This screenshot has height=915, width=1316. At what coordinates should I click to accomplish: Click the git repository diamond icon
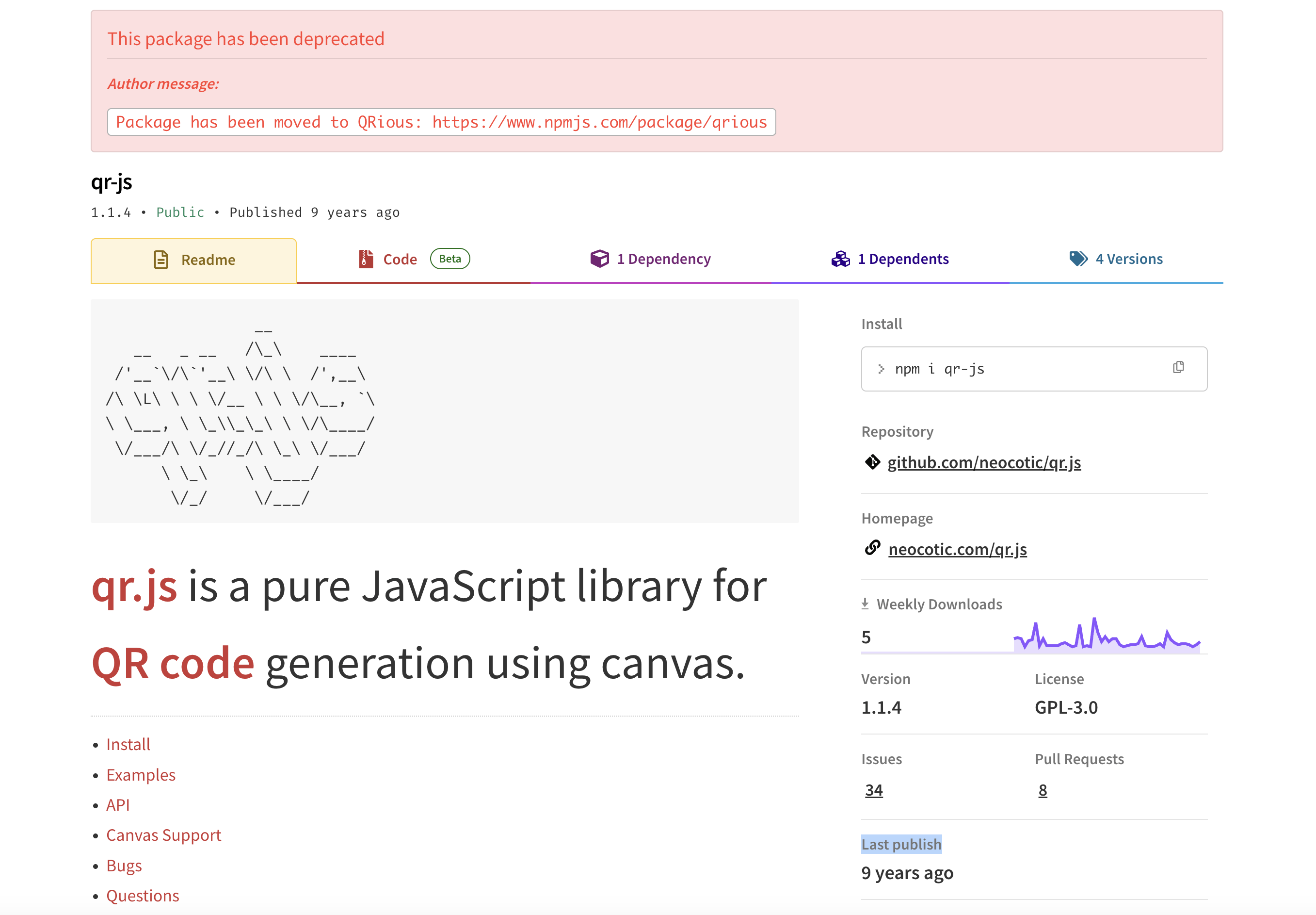pyautogui.click(x=872, y=462)
